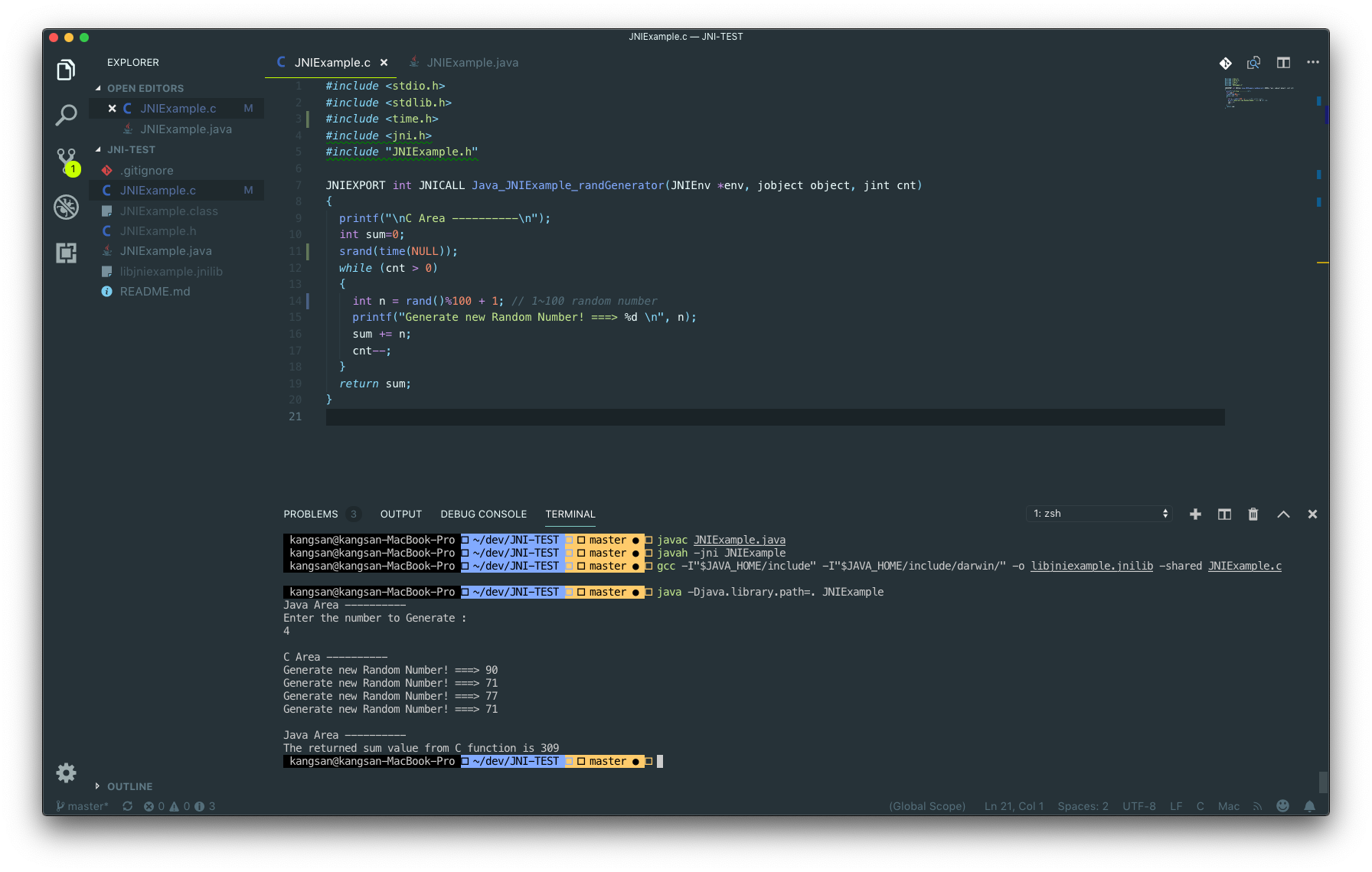Open the Output panel tab

(401, 514)
